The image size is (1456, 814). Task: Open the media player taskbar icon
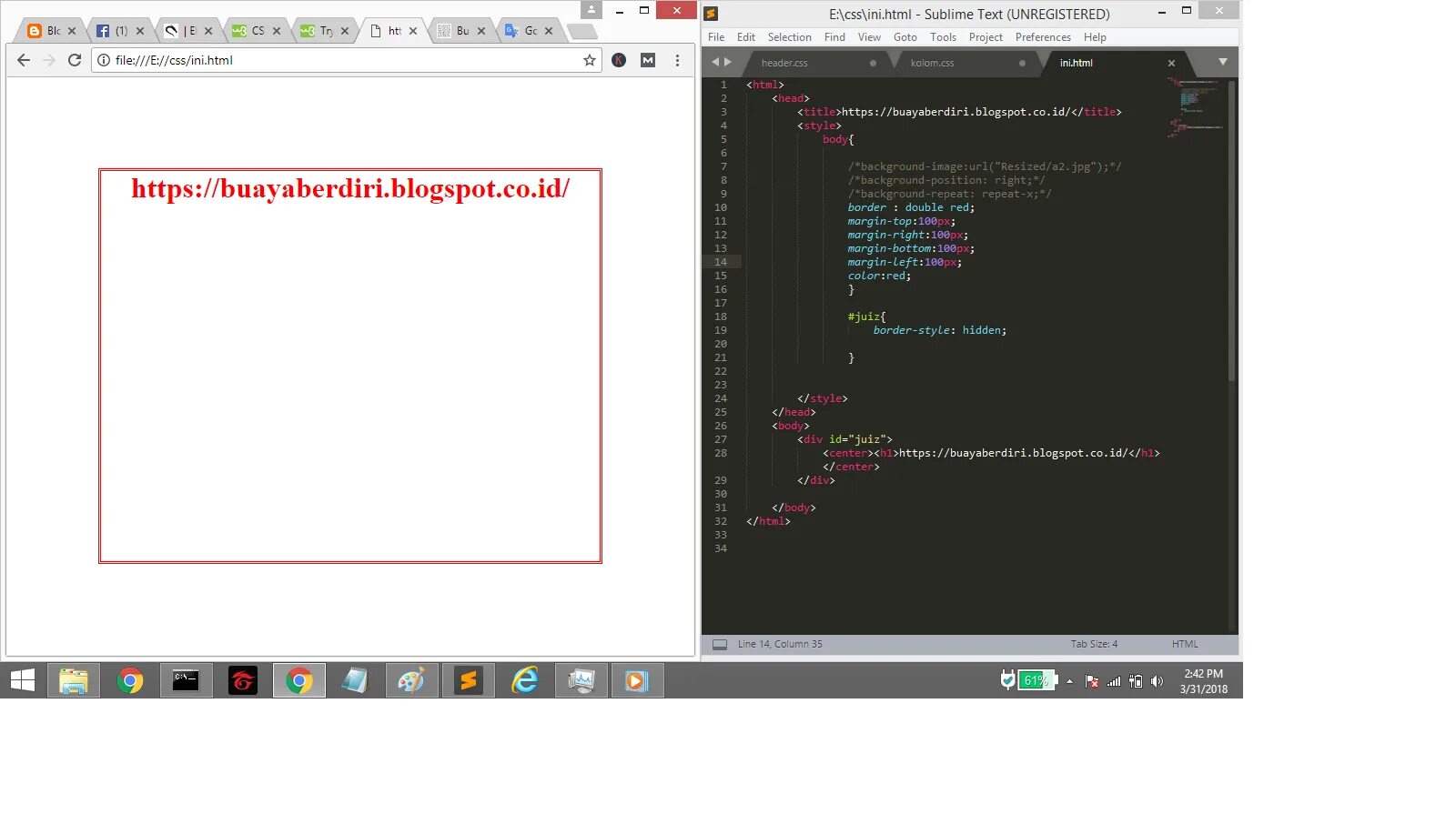coord(637,680)
